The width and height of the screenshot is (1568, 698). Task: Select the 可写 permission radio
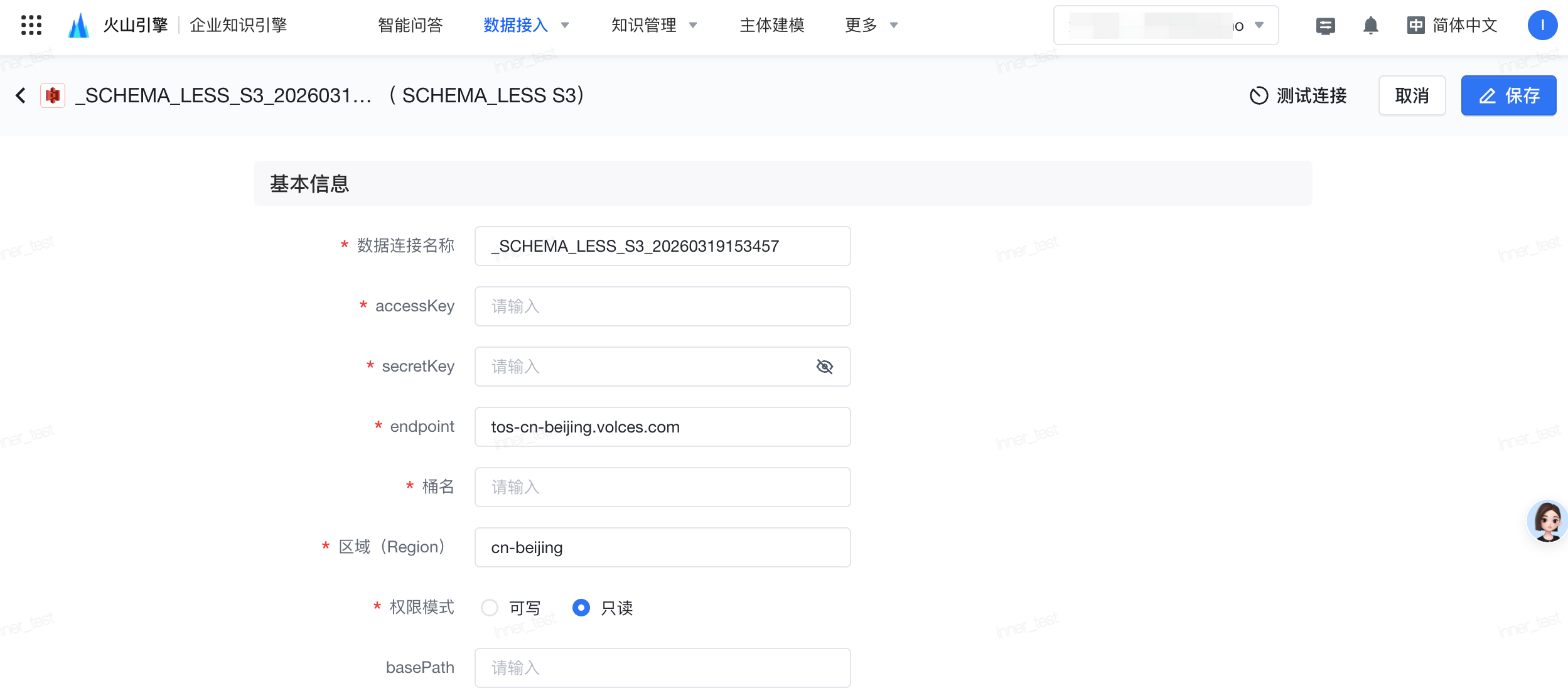(x=490, y=608)
